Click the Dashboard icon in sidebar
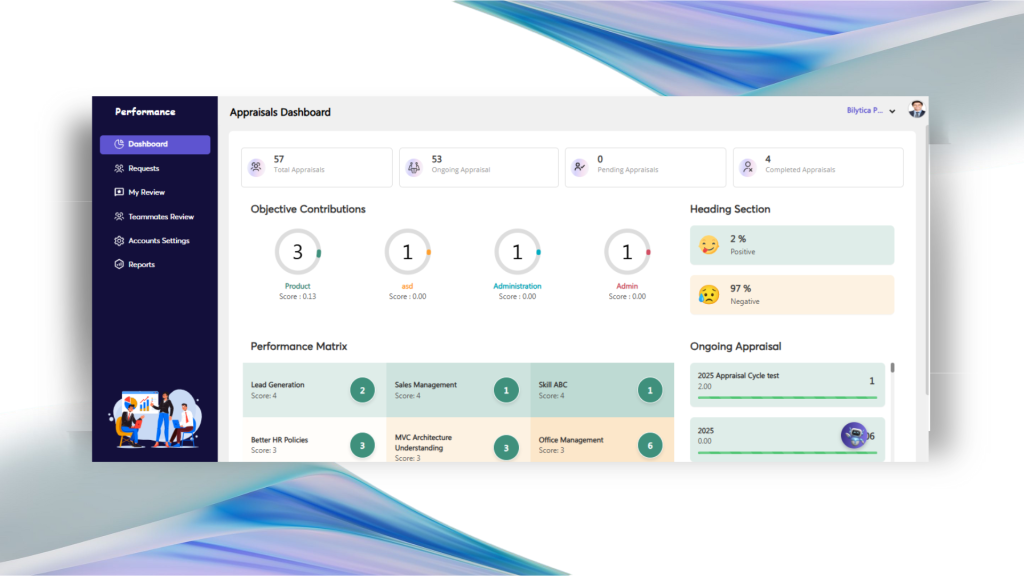Screen dimensions: 1024x576 coord(119,144)
